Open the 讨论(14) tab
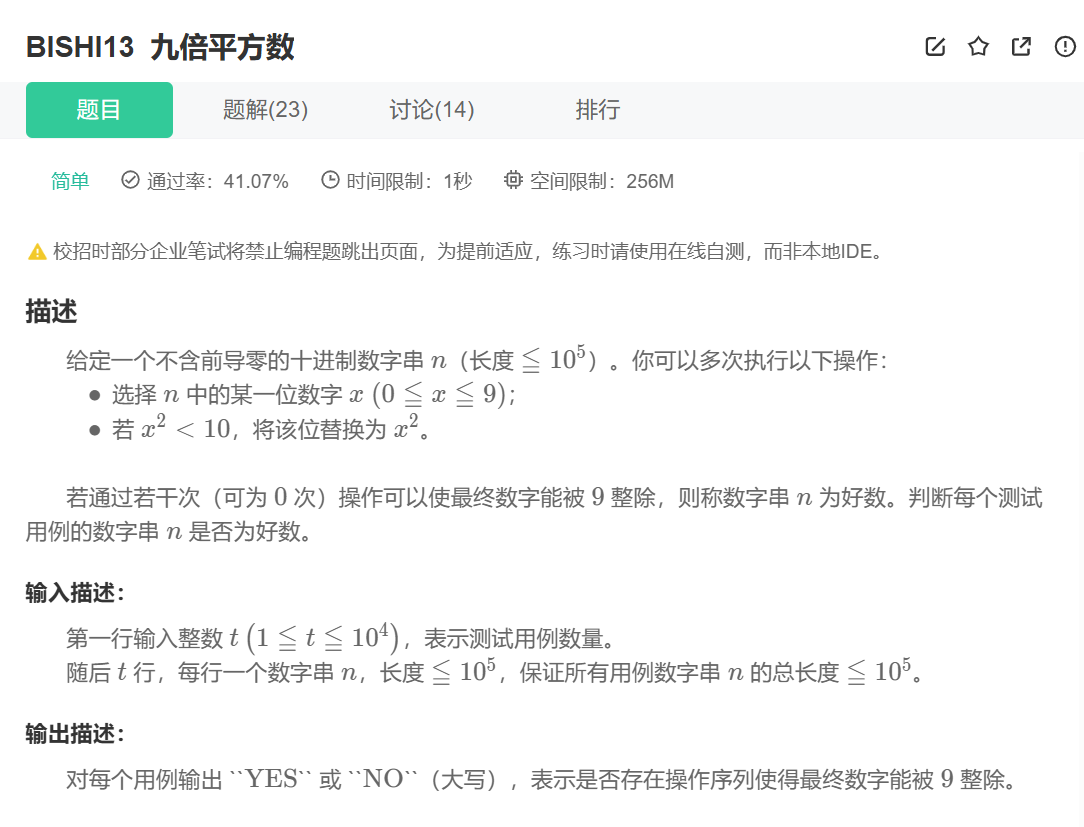Viewport: 1084px width, 827px height. pos(432,110)
